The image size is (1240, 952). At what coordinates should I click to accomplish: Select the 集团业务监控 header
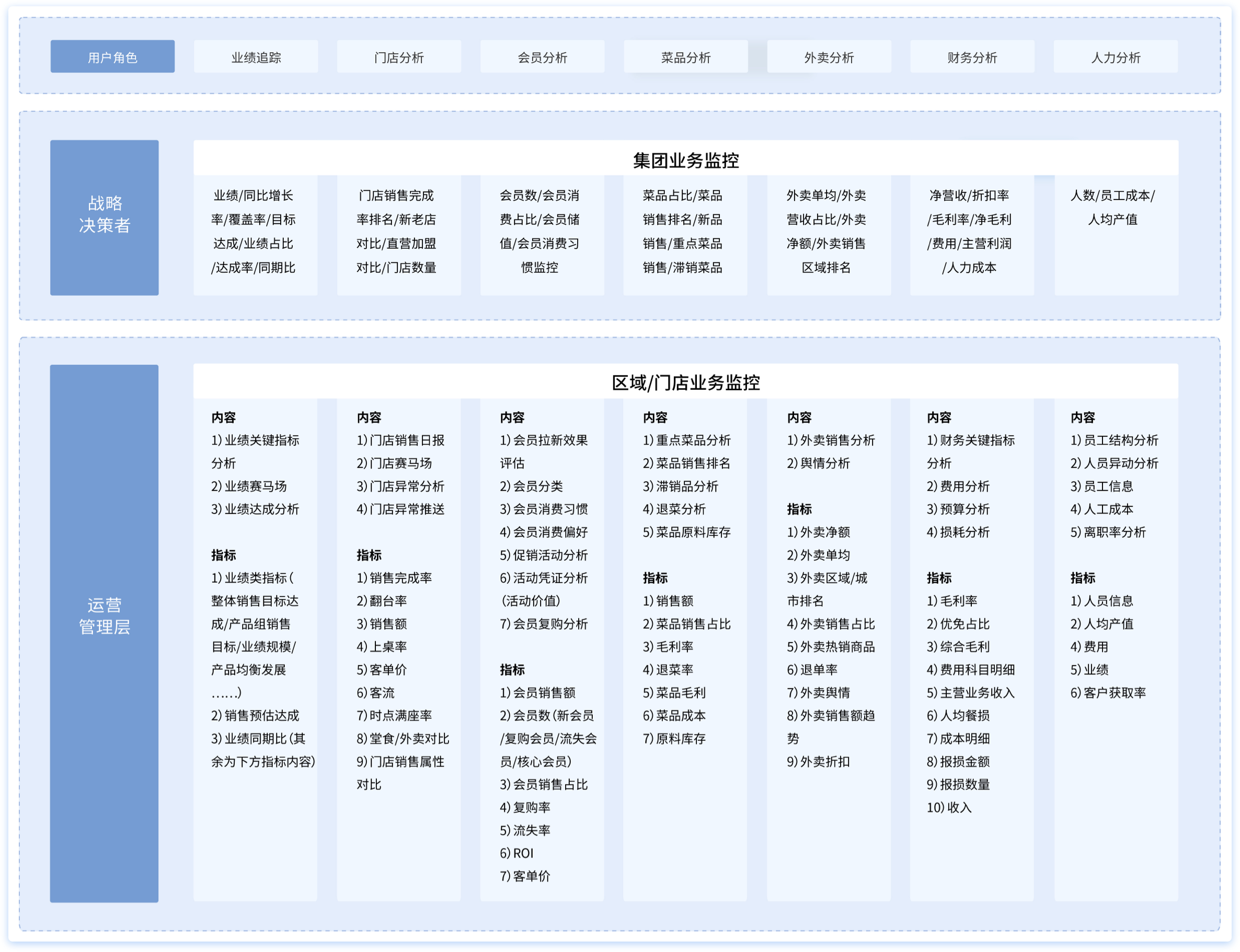685,160
